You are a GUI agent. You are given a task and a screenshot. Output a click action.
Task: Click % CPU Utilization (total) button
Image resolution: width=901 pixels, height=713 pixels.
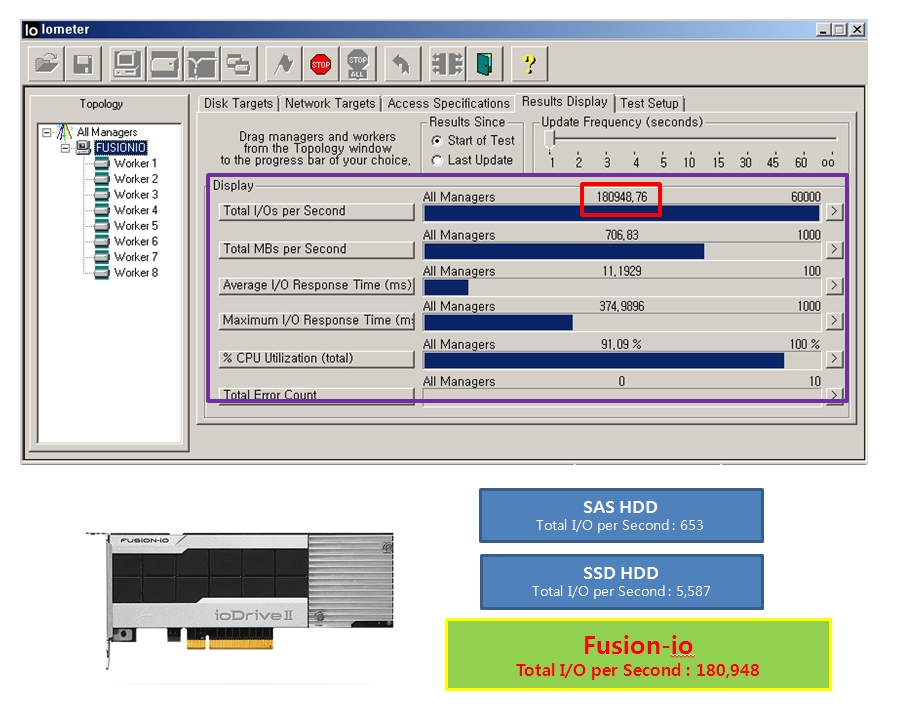[x=316, y=359]
